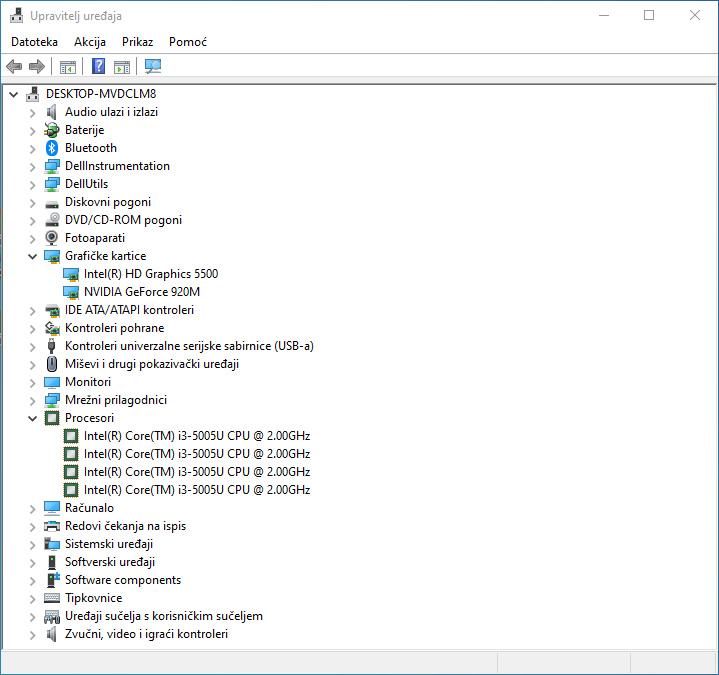Select Uređaji sučelja s korisničkim sučeljem label

164,616
